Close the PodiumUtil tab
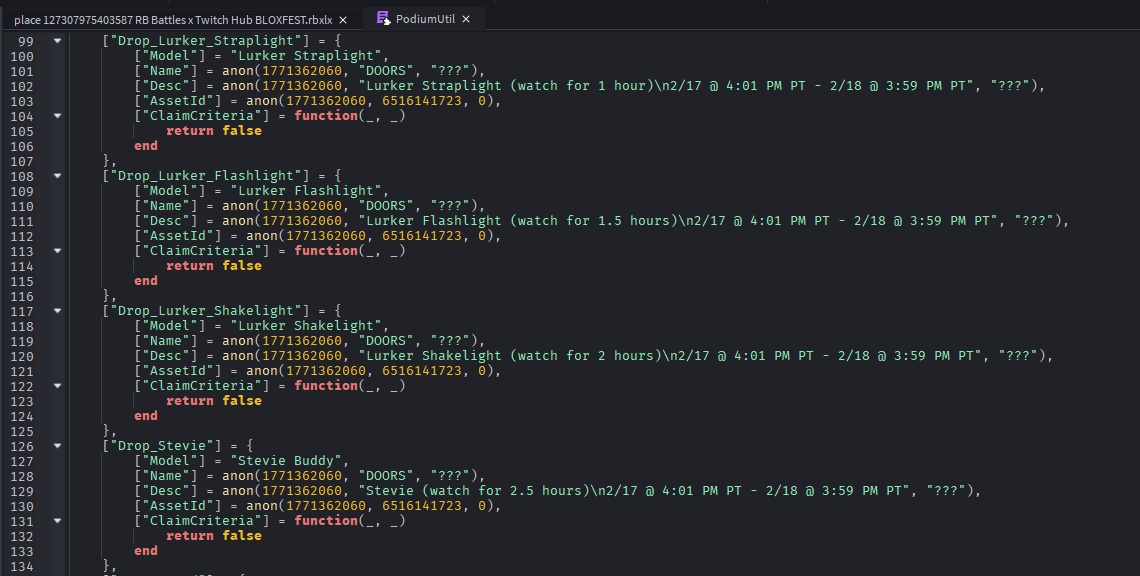The width and height of the screenshot is (1140, 576). 466,19
